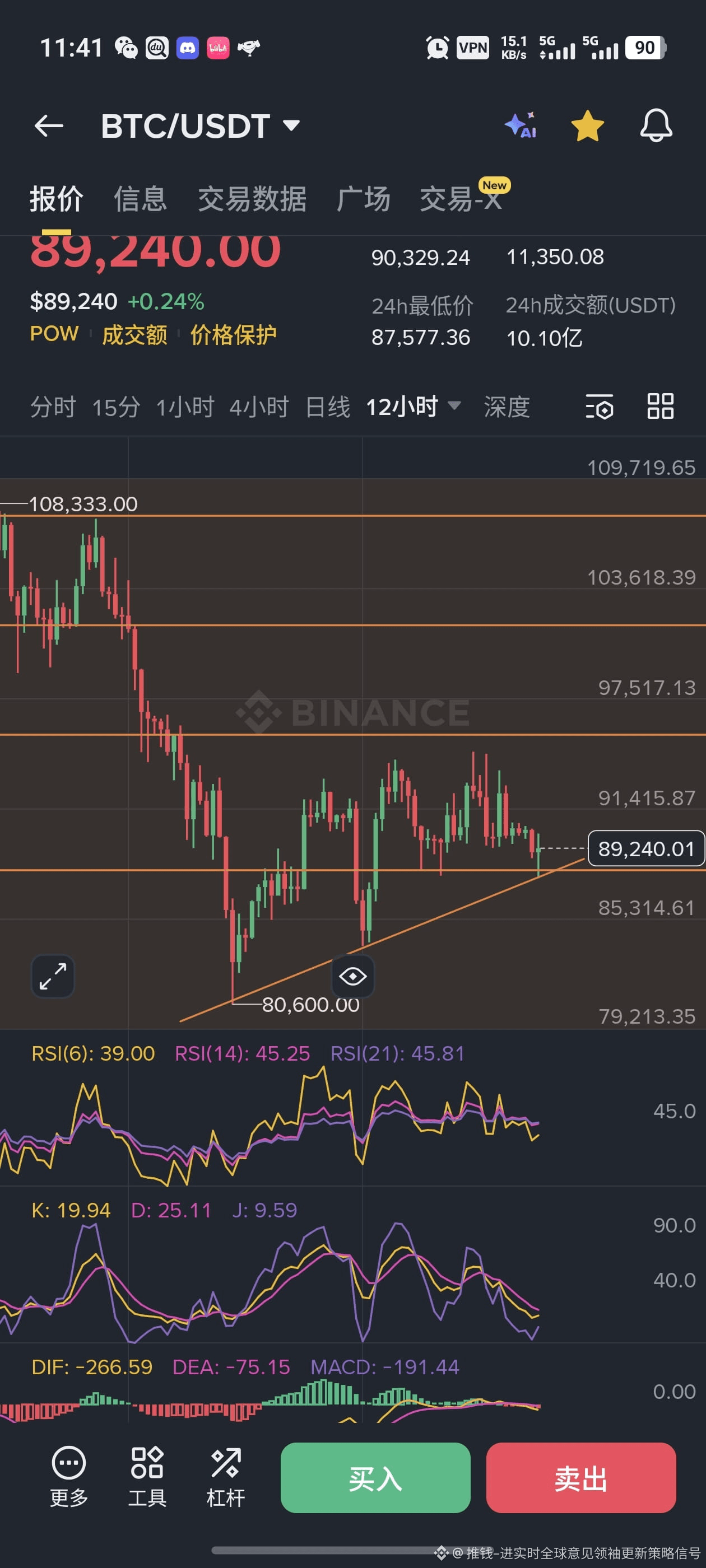Tap the VPN status indicator
This screenshot has width=706, height=1568.
(473, 48)
